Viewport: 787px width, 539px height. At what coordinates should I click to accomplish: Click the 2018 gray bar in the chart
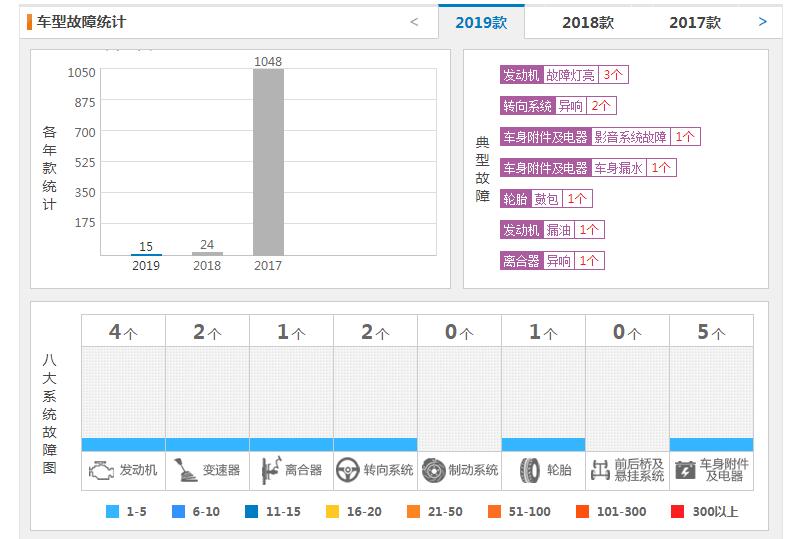207,253
